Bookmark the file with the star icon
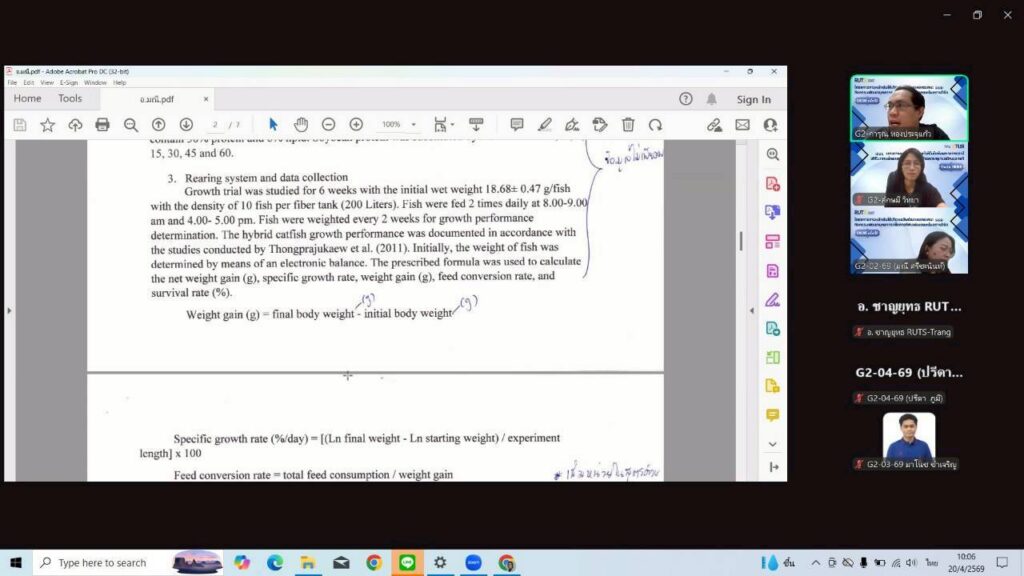The image size is (1024, 576). click(47, 125)
